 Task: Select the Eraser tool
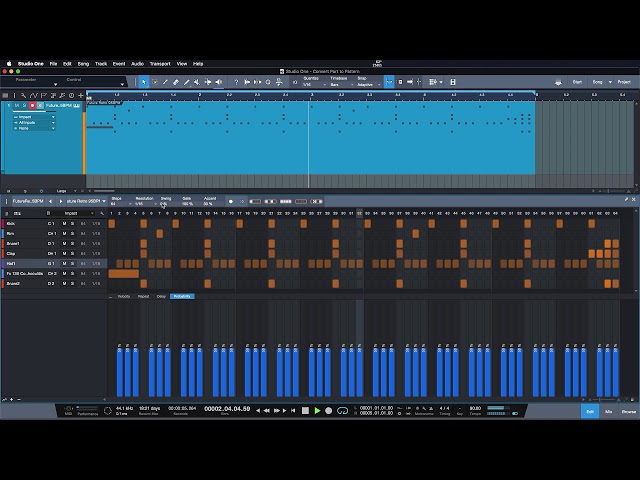click(176, 82)
